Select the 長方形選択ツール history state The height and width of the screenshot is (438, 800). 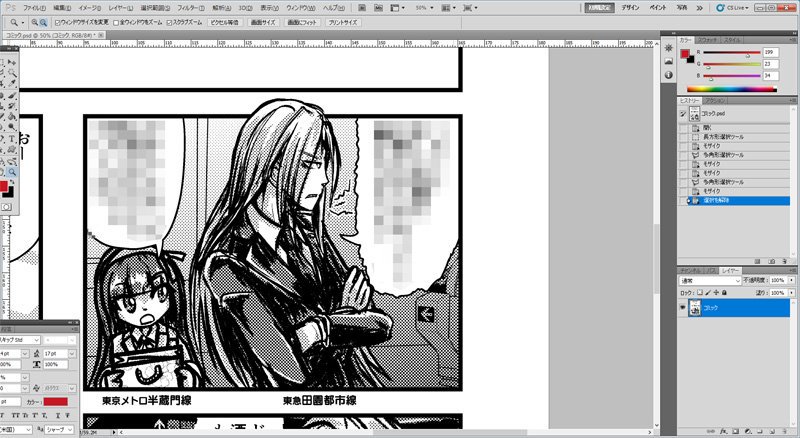point(735,137)
